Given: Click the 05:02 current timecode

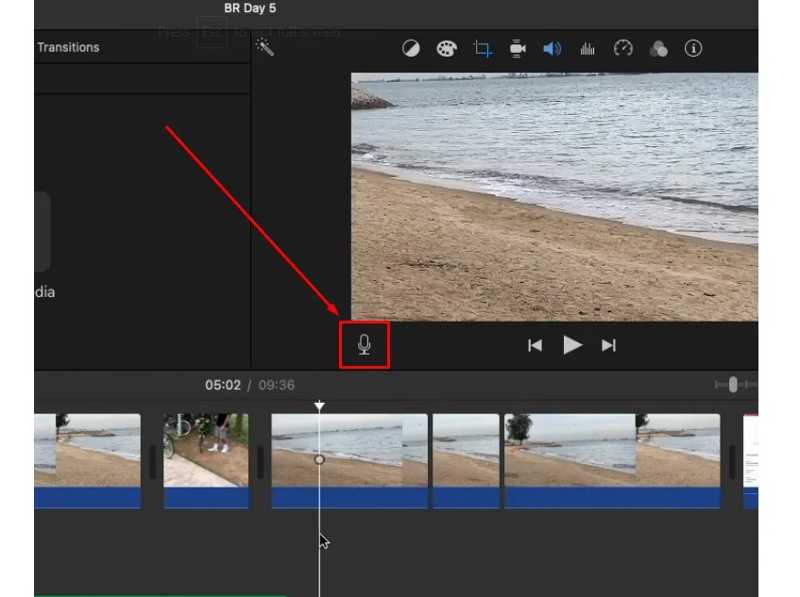Looking at the screenshot, I should (222, 385).
